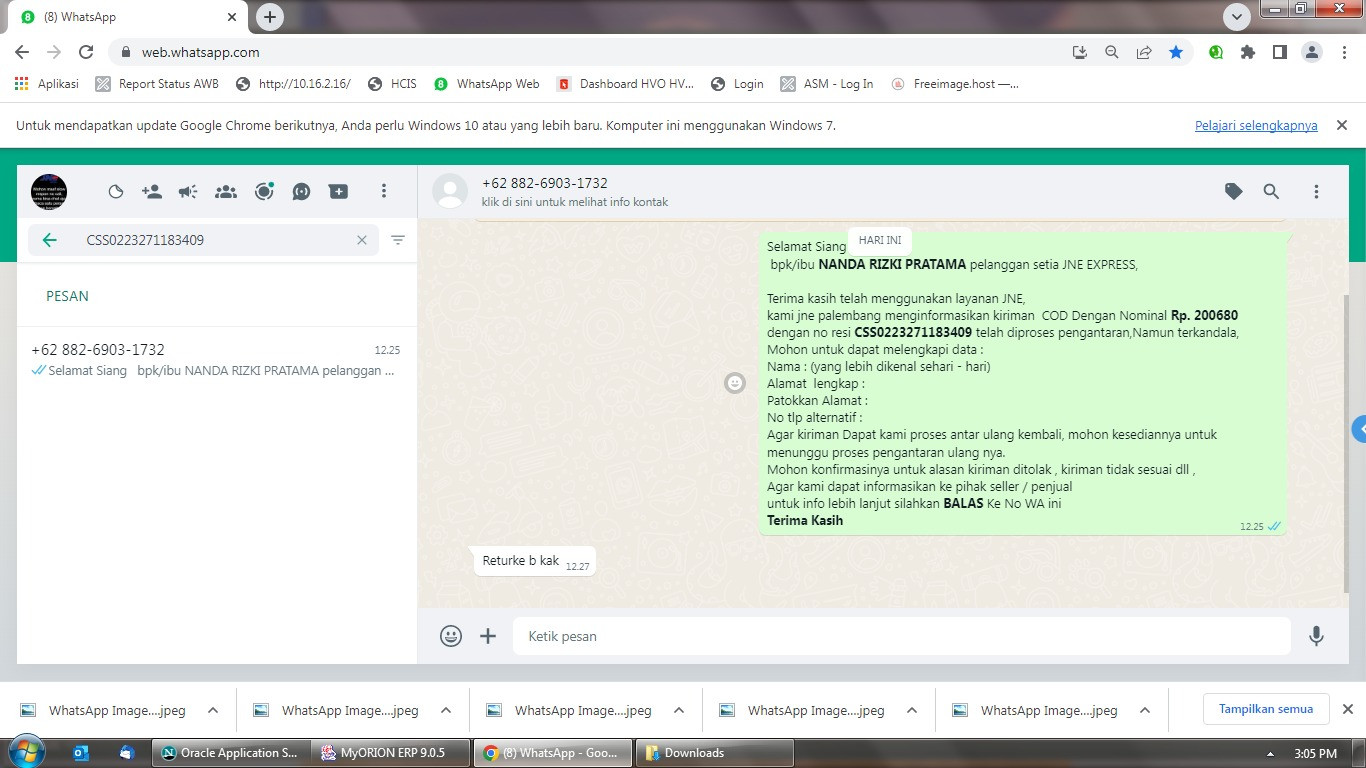1366x768 pixels.
Task: Open the chat header three-dot menu
Action: [x=1316, y=191]
